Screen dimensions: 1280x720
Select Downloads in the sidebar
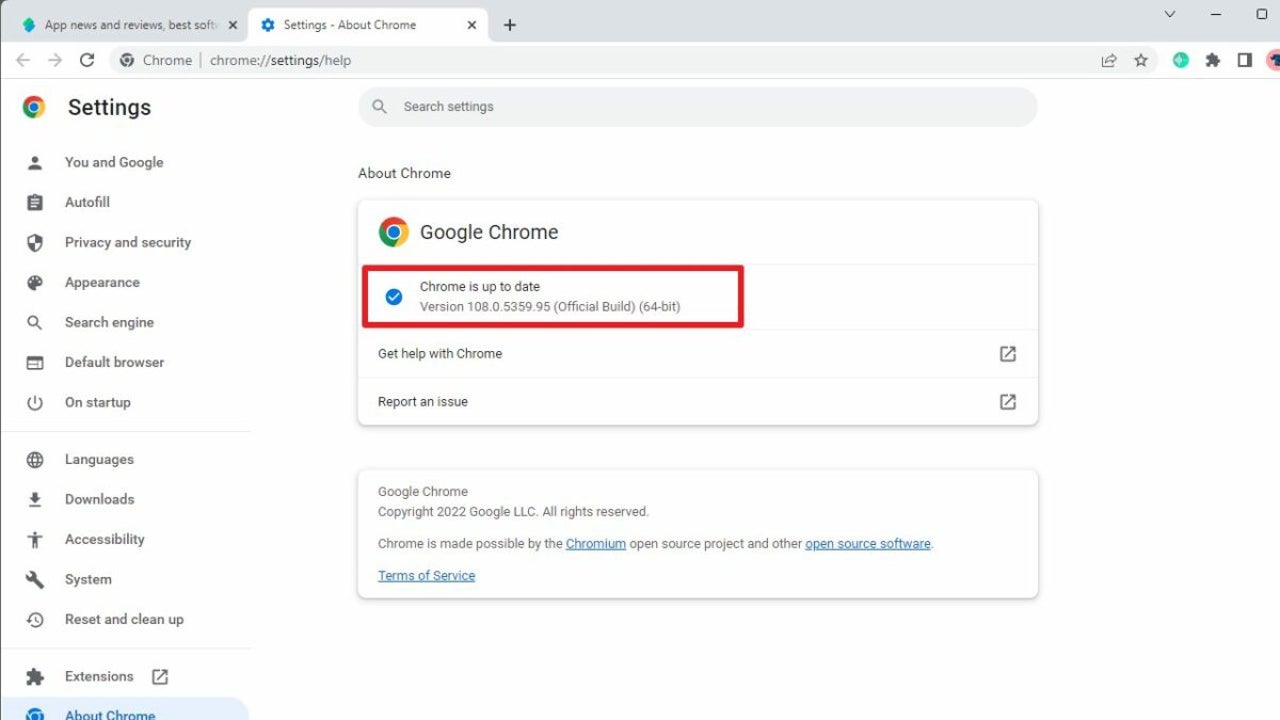[99, 499]
